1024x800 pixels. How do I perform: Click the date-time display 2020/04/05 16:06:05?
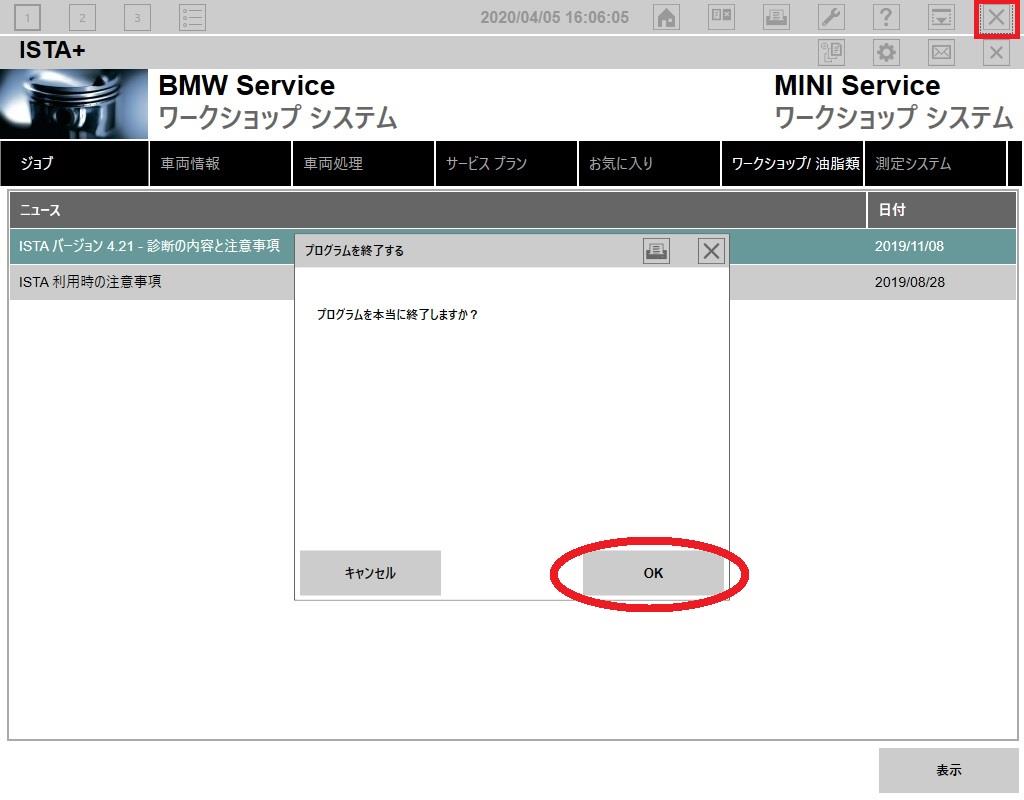click(554, 18)
